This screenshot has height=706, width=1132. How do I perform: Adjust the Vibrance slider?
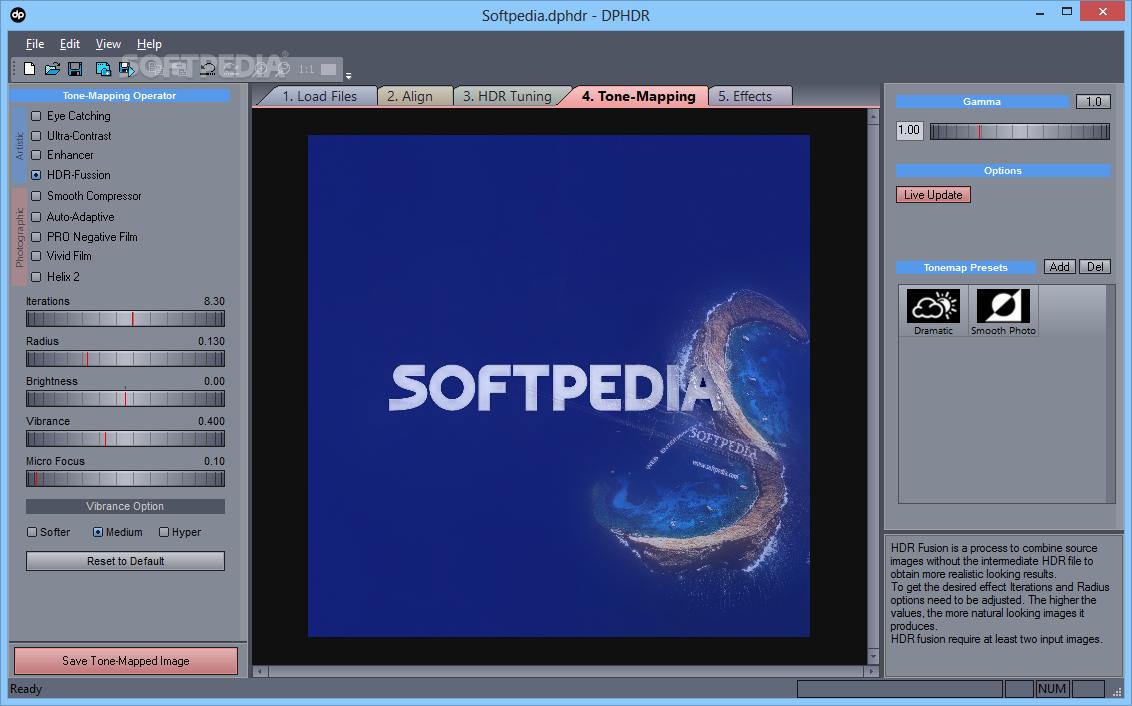tap(126, 438)
